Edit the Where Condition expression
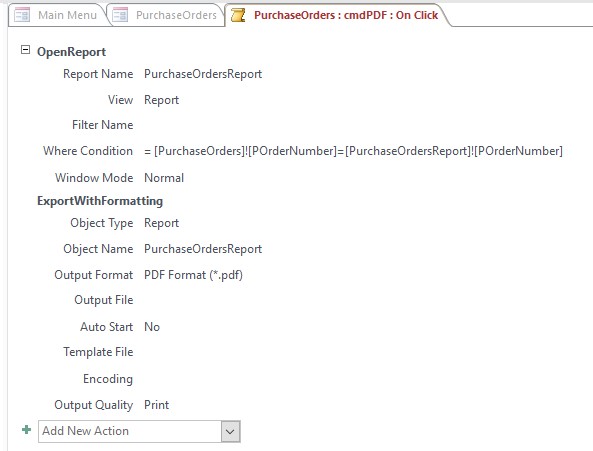593x451 pixels. pyautogui.click(x=353, y=151)
